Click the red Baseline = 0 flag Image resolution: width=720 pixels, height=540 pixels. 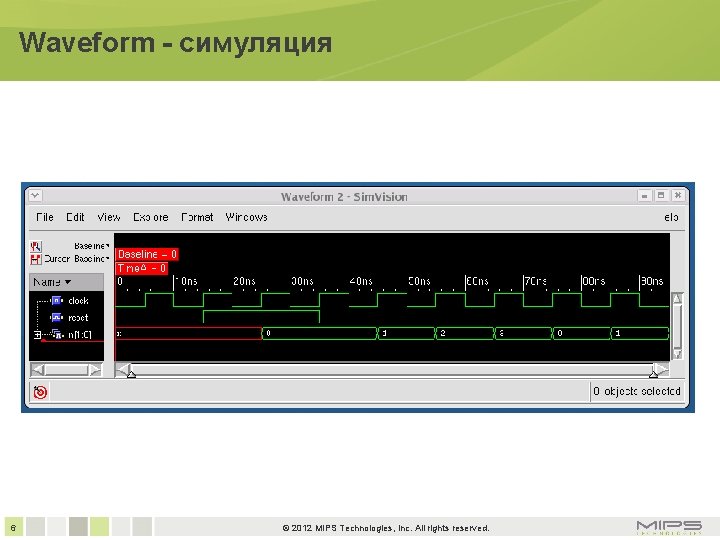click(147, 254)
